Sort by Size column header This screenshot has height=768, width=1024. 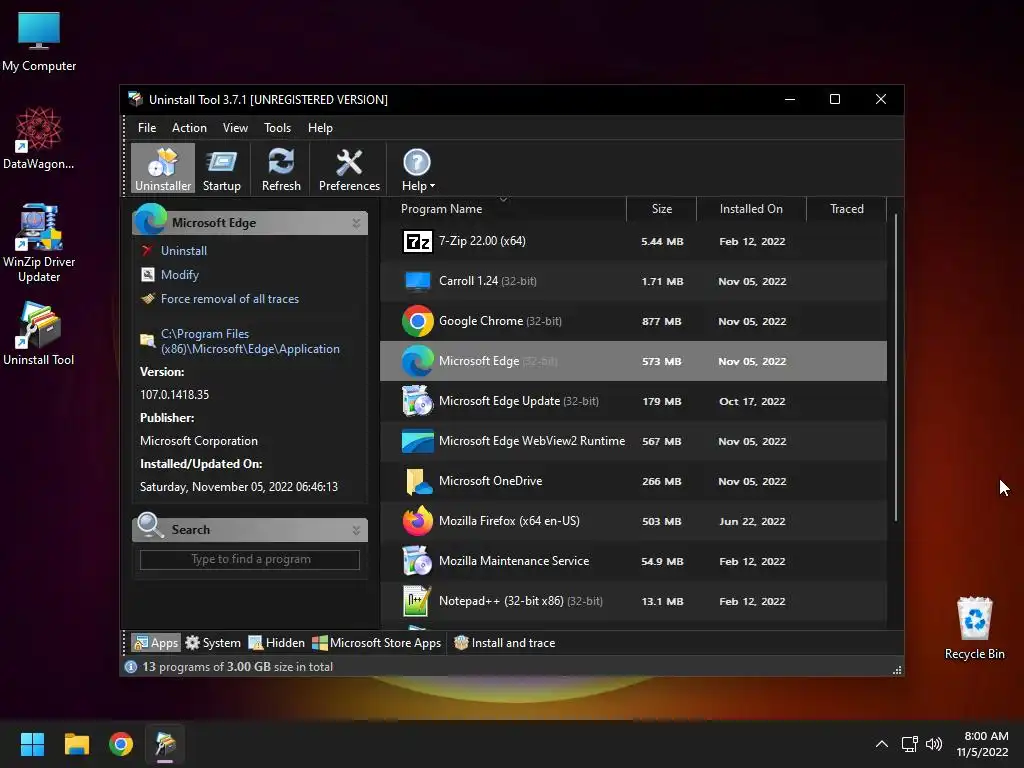[662, 209]
